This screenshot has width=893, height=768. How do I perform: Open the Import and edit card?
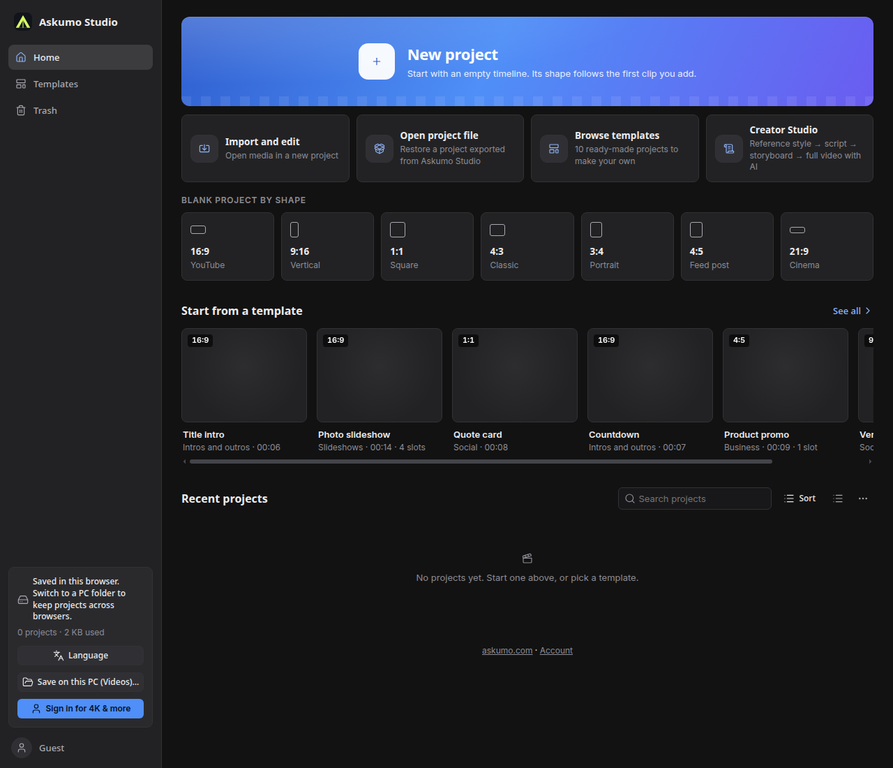pyautogui.click(x=265, y=149)
